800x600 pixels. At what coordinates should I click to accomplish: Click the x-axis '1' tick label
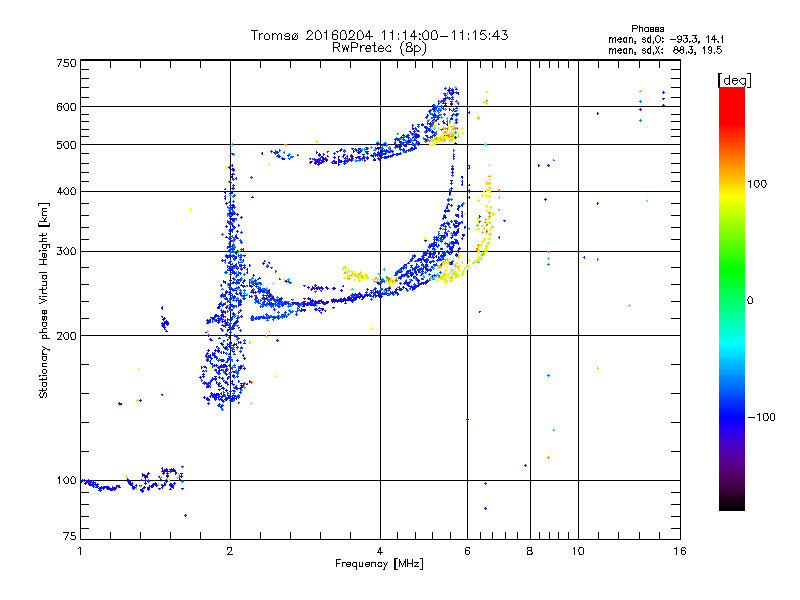point(80,551)
